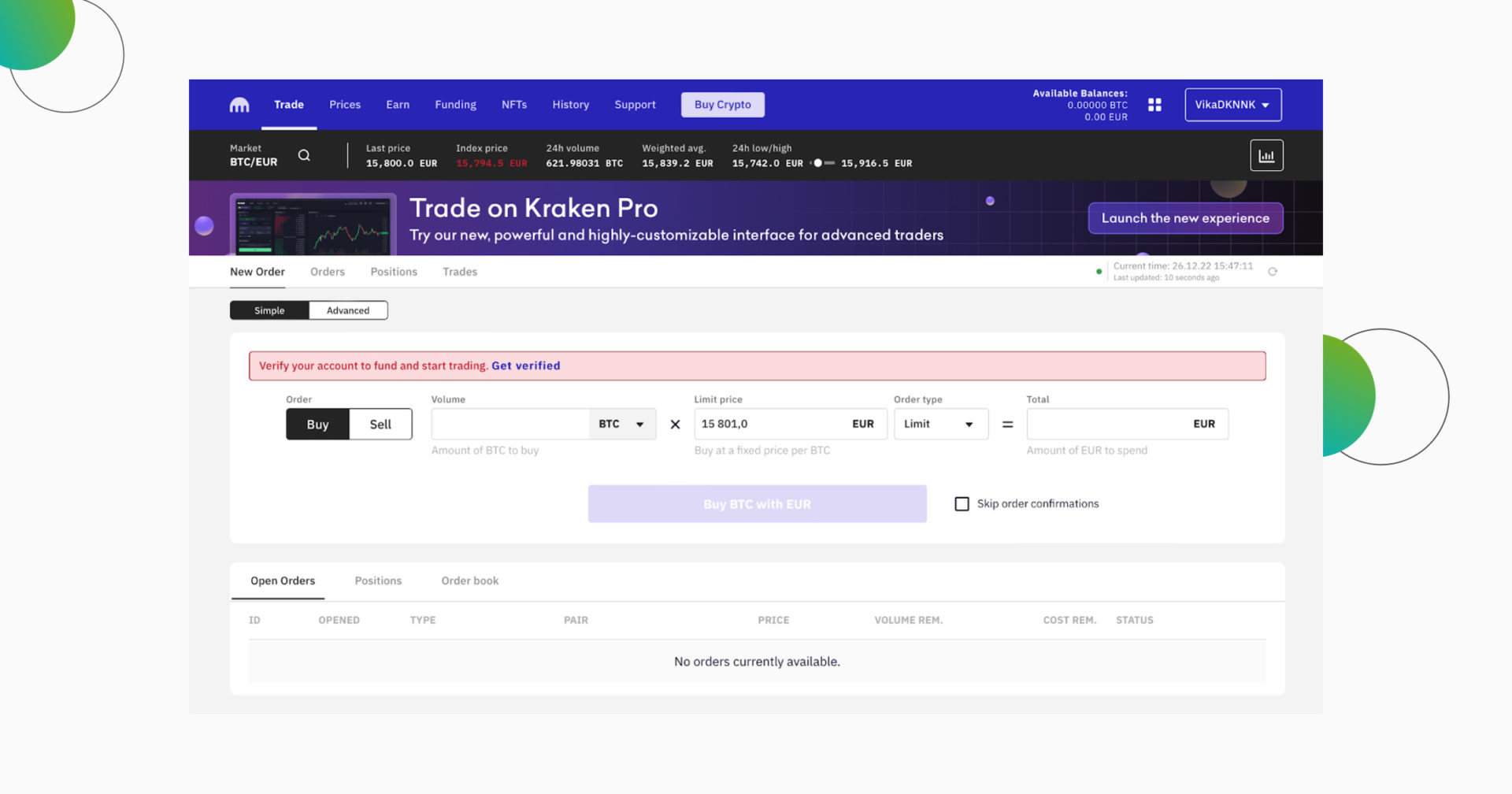Click the Weighted avg. 15,839.2 EUR value

tap(677, 163)
